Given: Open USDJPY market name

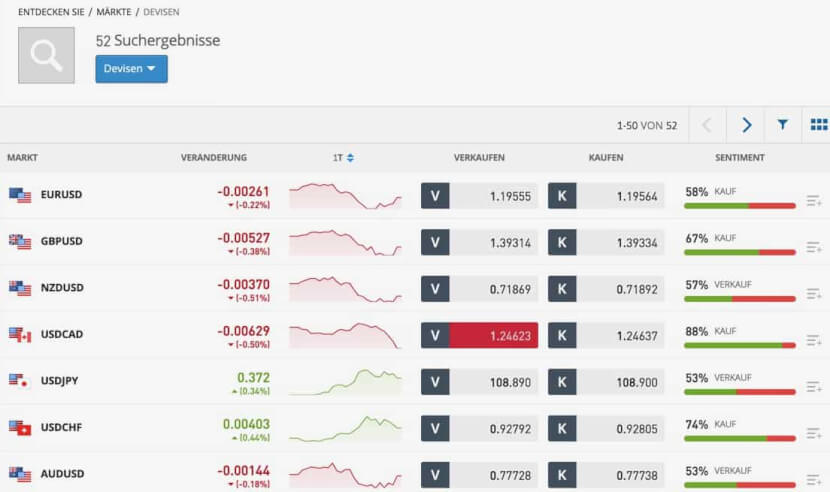Looking at the screenshot, I should pos(59,381).
